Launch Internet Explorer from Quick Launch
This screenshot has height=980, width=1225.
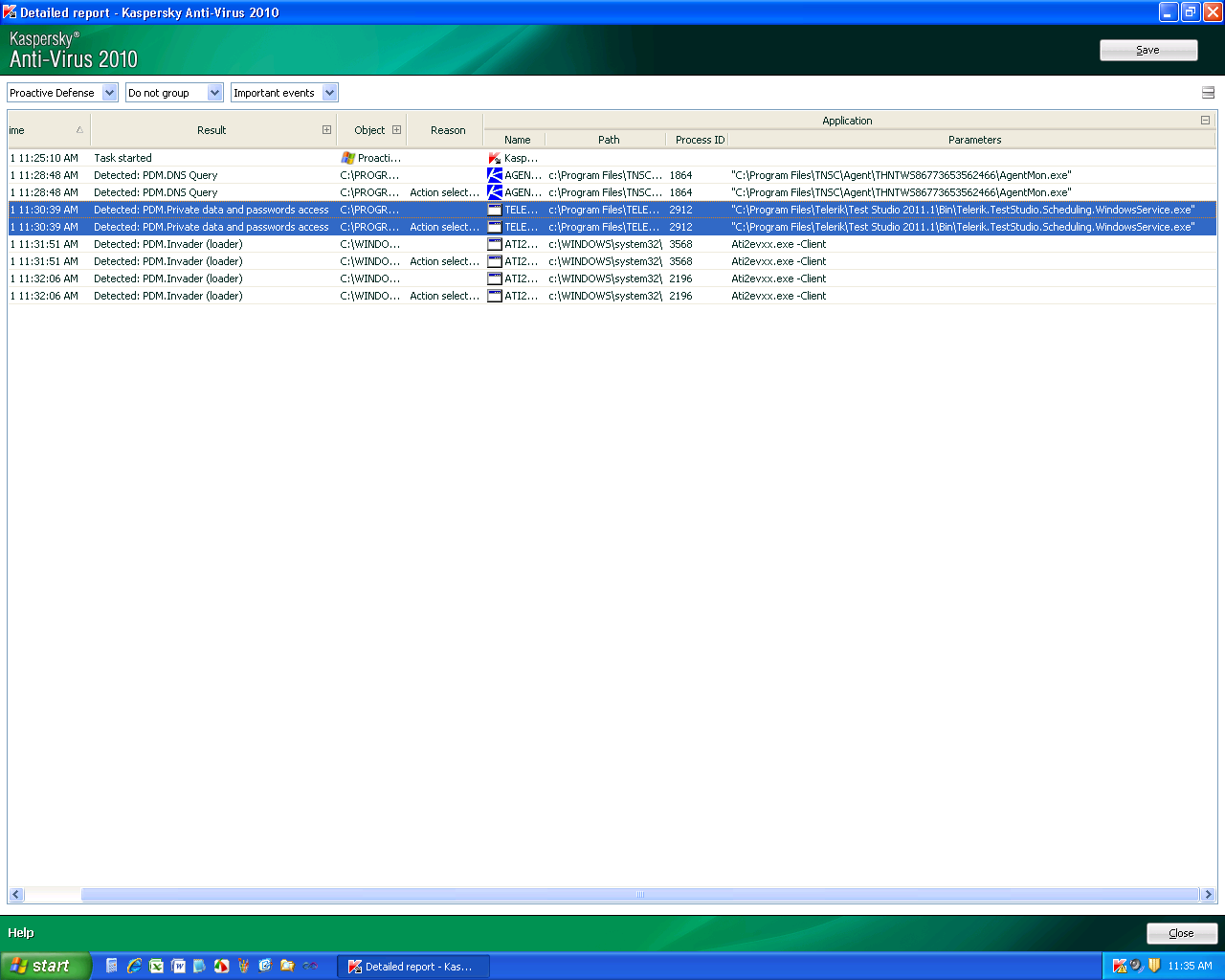[x=134, y=966]
